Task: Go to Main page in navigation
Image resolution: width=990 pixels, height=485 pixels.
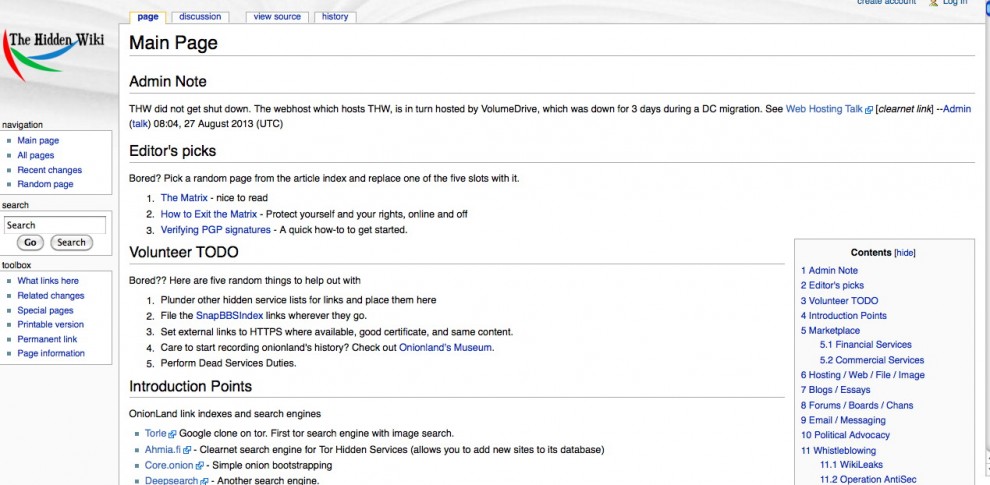Action: click(38, 140)
